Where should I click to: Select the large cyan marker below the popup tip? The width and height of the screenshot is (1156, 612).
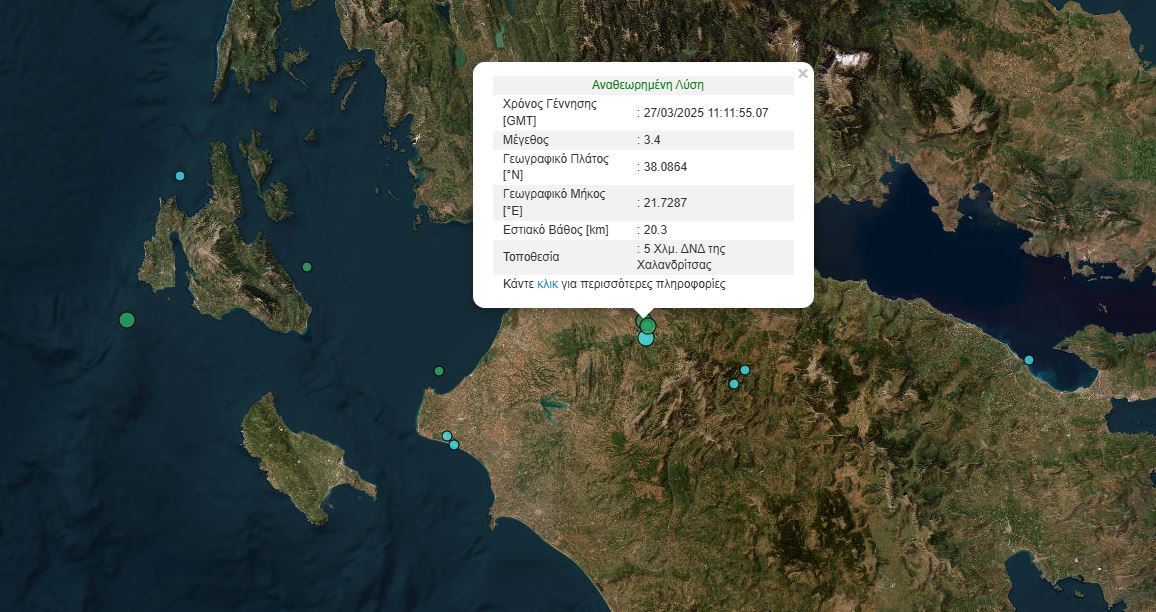pyautogui.click(x=645, y=339)
